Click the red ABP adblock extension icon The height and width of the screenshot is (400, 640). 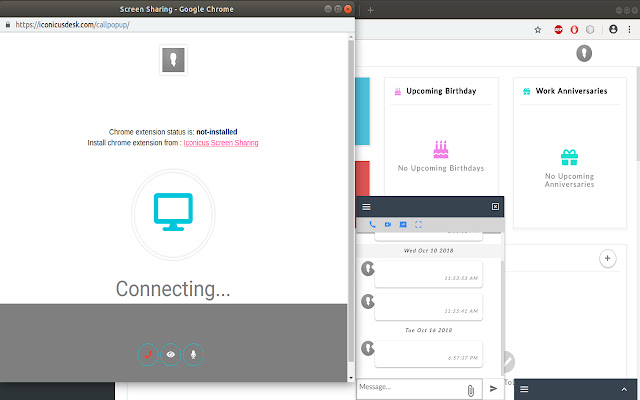pyautogui.click(x=558, y=29)
